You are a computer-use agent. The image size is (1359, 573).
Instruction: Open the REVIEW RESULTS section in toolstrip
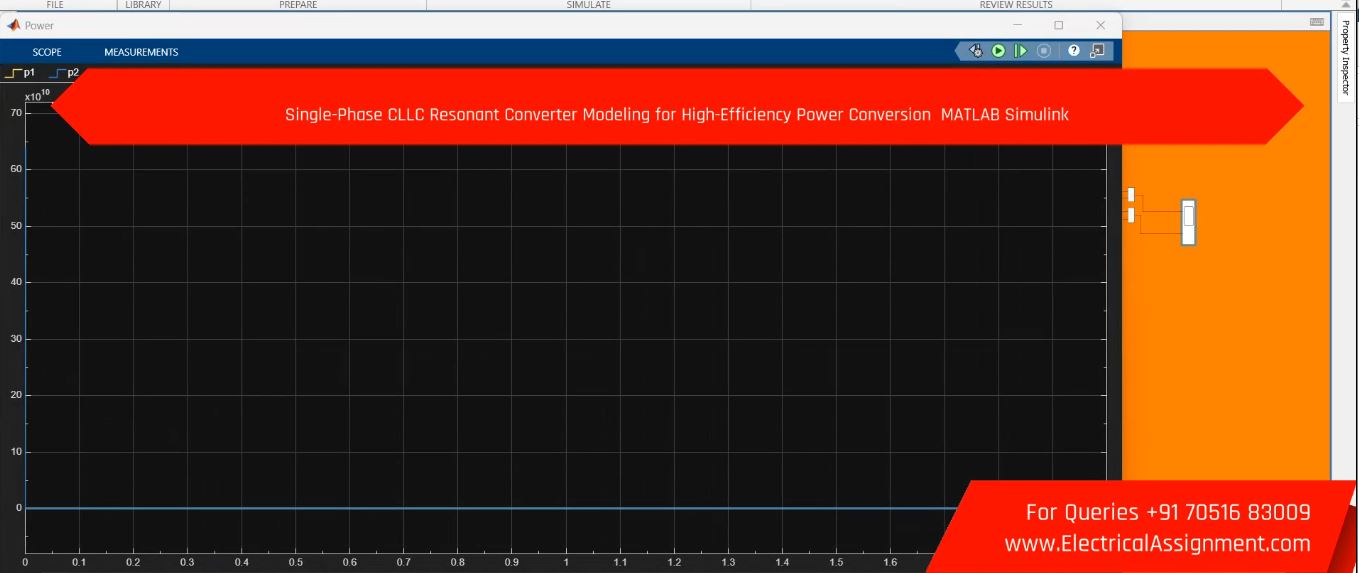pyautogui.click(x=1015, y=5)
